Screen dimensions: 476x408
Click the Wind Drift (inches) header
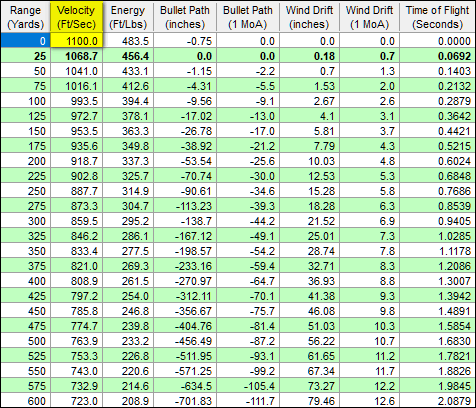point(309,17)
